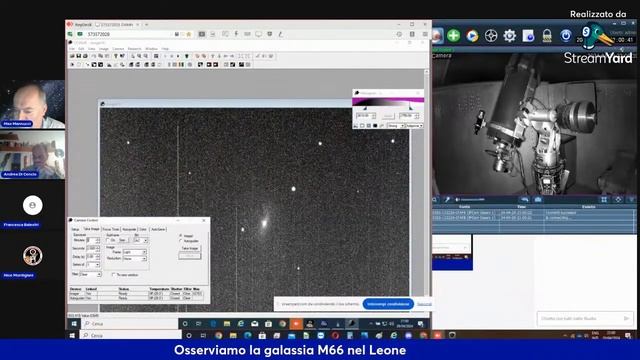Open the AnyDesk keyboard icon
640x360 pixels.
[247, 34]
